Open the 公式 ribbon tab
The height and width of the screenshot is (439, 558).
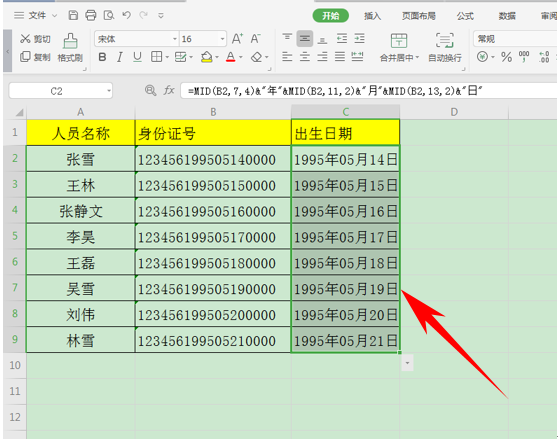tap(465, 16)
